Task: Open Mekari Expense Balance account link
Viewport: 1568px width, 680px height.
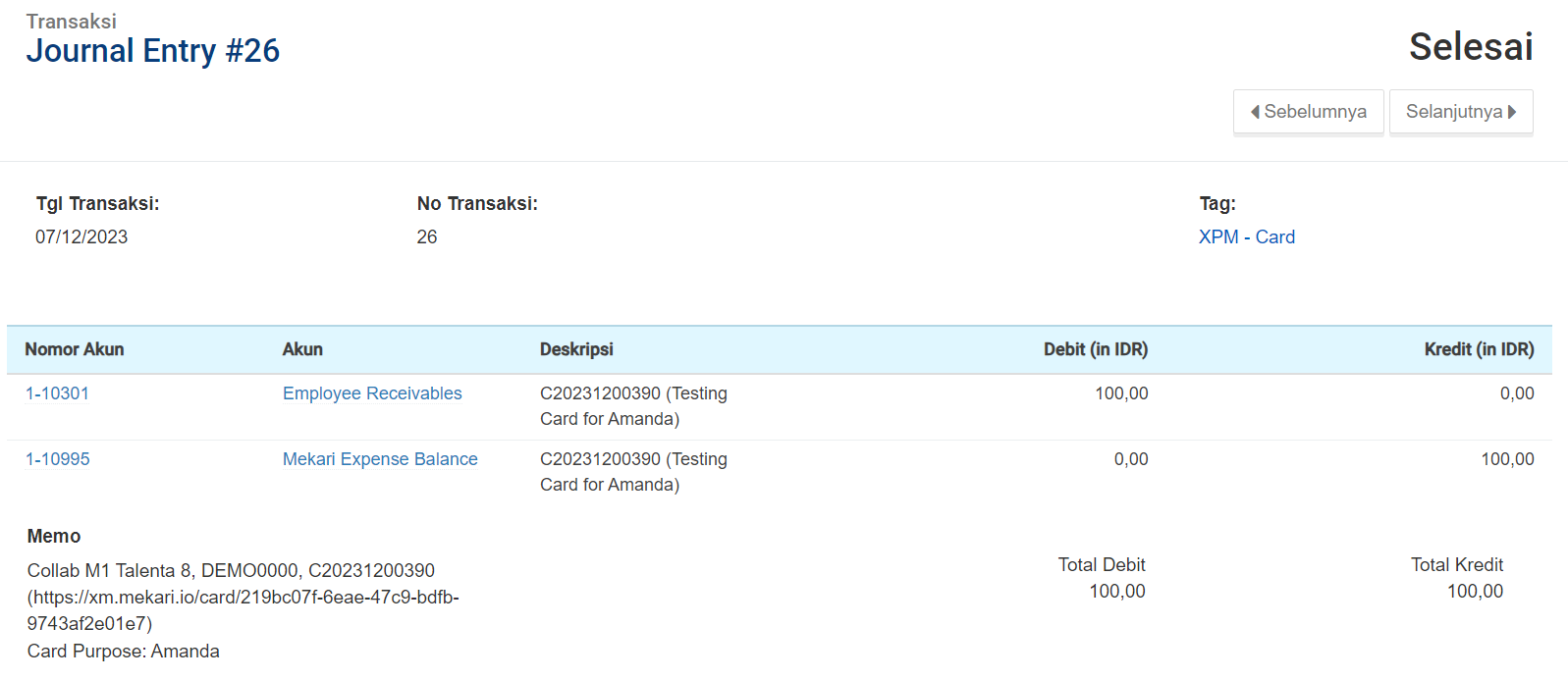Action: click(380, 459)
